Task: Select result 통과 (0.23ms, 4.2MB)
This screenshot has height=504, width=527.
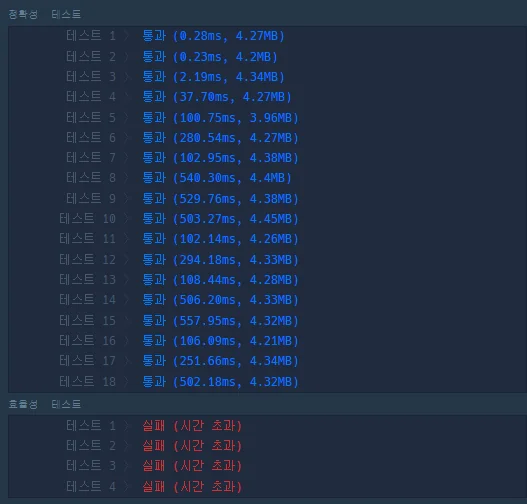Action: pyautogui.click(x=210, y=56)
